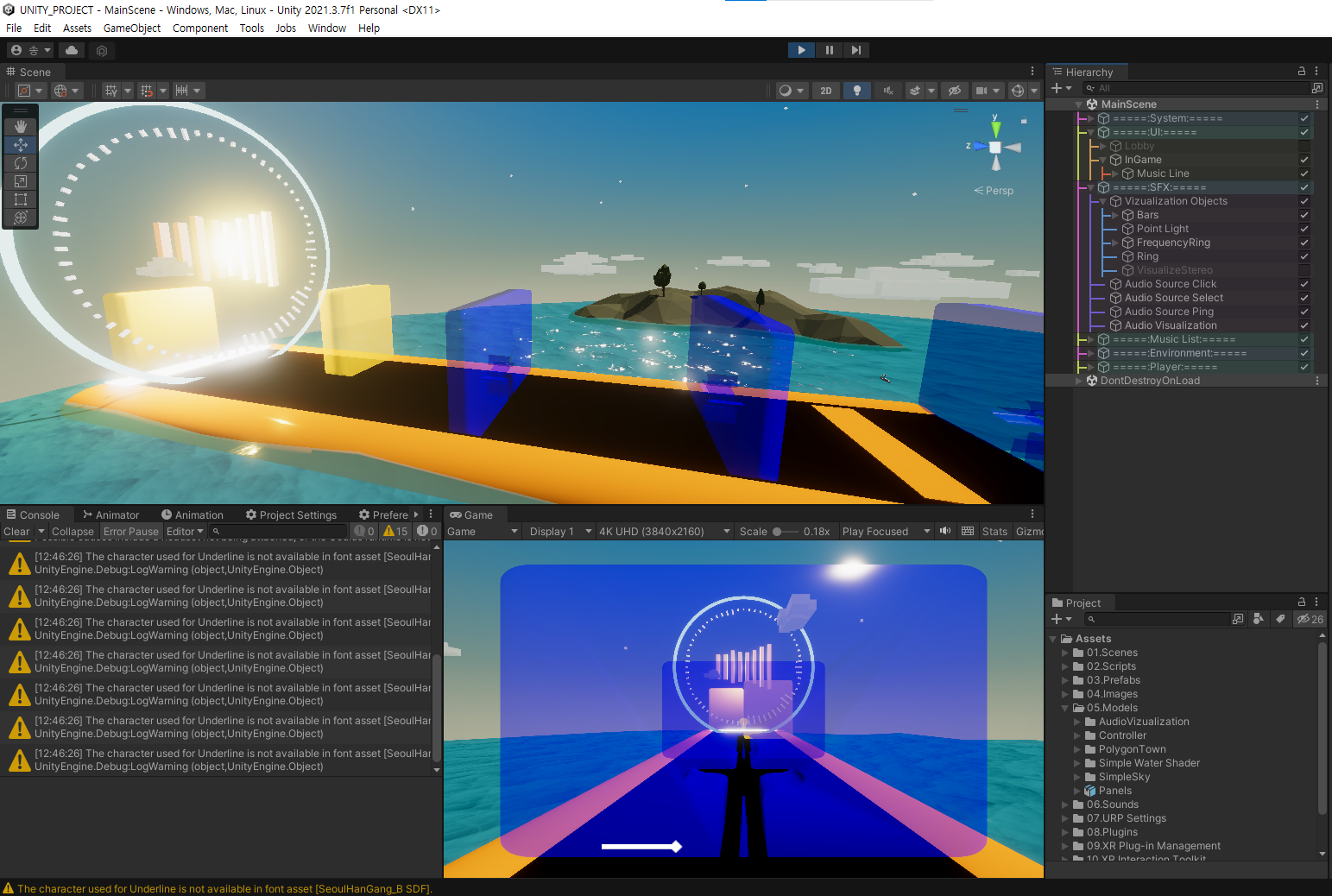Uncheck the Music Line checkbox

tap(1304, 174)
